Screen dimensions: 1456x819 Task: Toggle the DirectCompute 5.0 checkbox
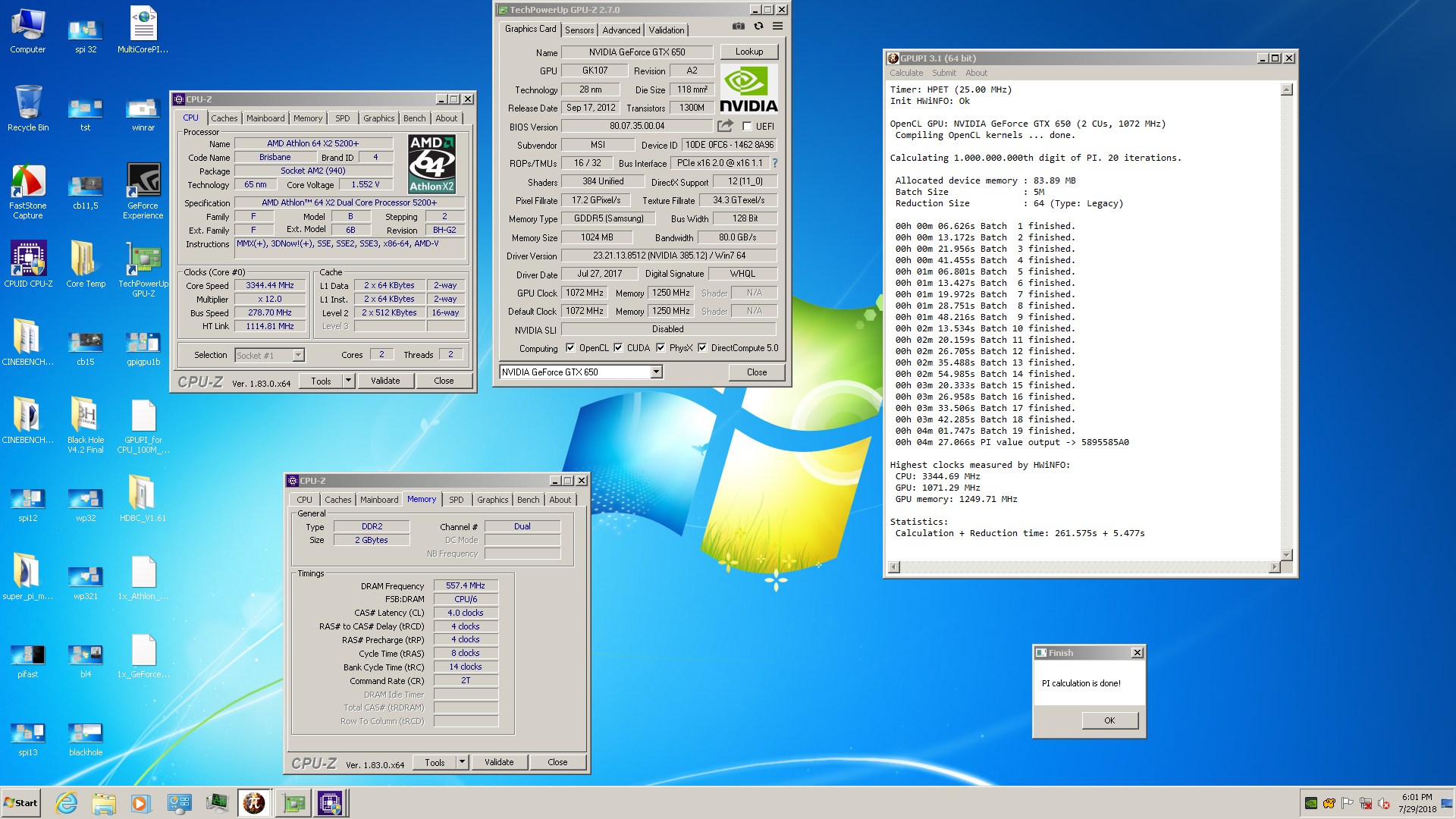click(x=702, y=348)
